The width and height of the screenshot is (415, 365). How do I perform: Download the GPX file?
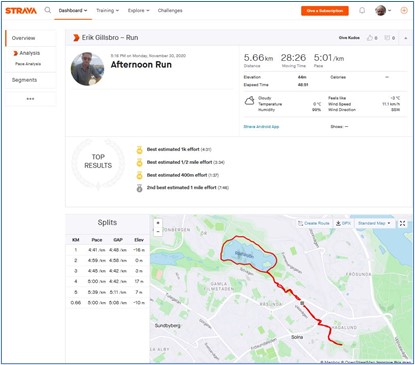343,223
